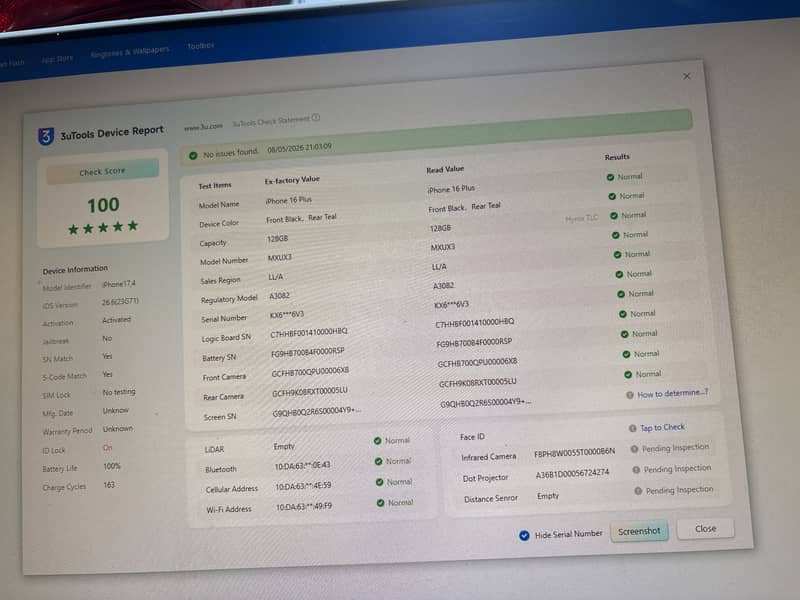Click the Normal check icon in the Sales Region row

point(617,255)
